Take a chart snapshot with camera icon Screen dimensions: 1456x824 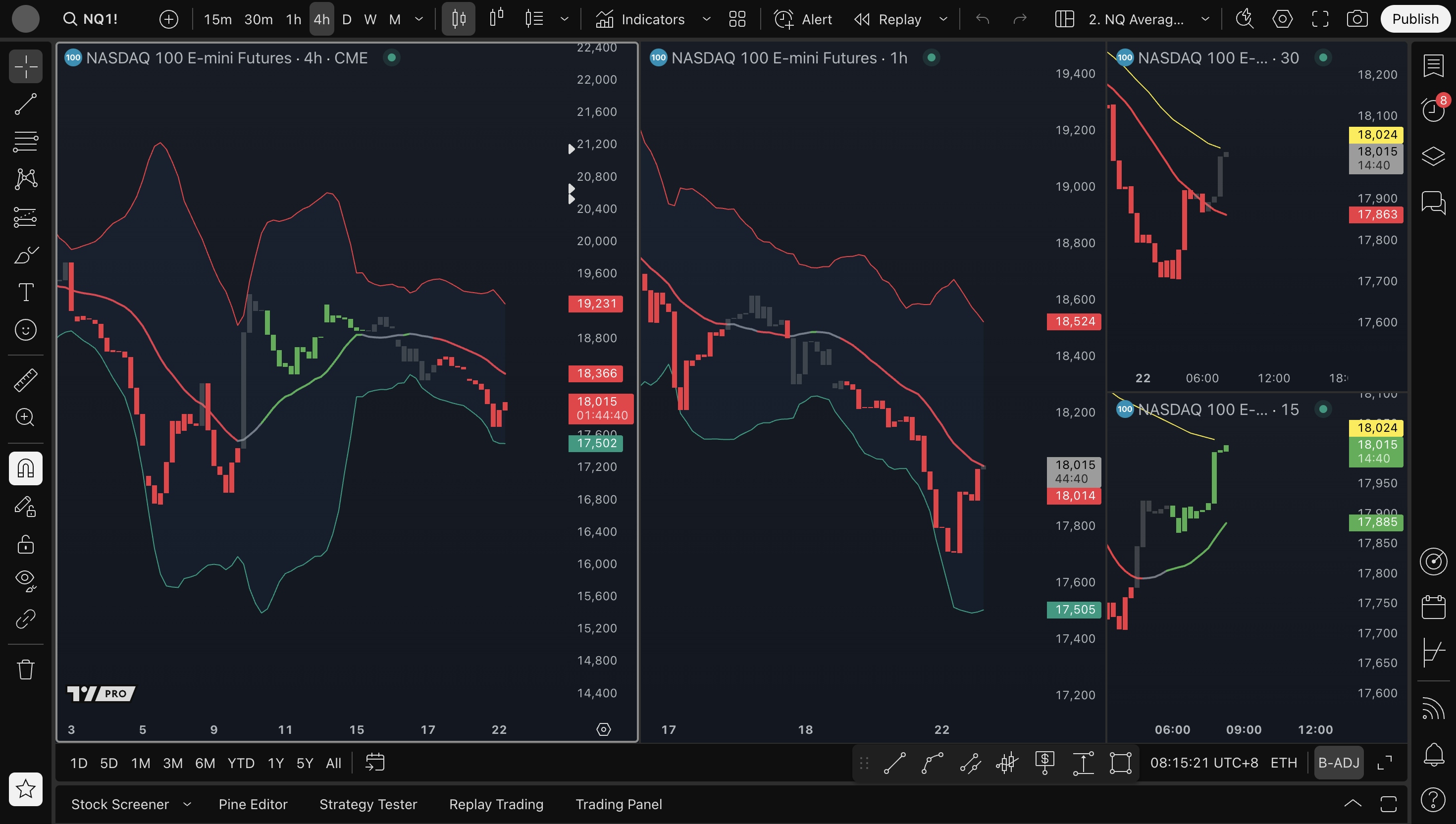pyautogui.click(x=1357, y=19)
